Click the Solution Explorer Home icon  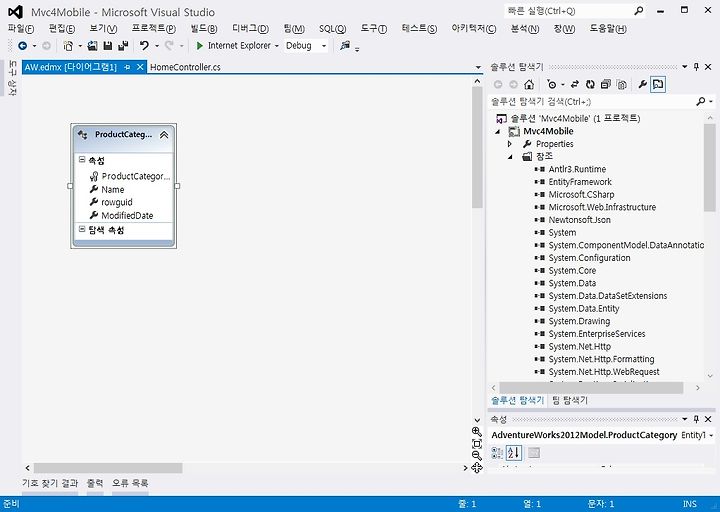[529, 84]
